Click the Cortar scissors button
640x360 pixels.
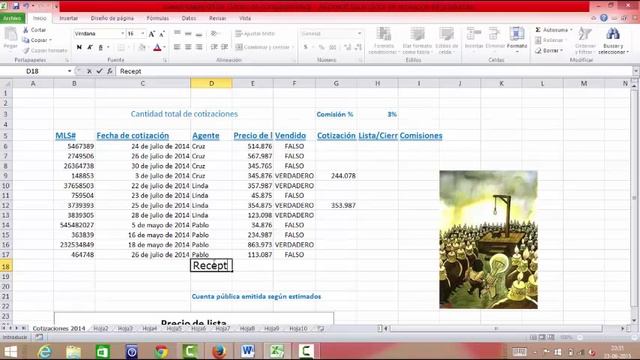pyautogui.click(x=34, y=30)
